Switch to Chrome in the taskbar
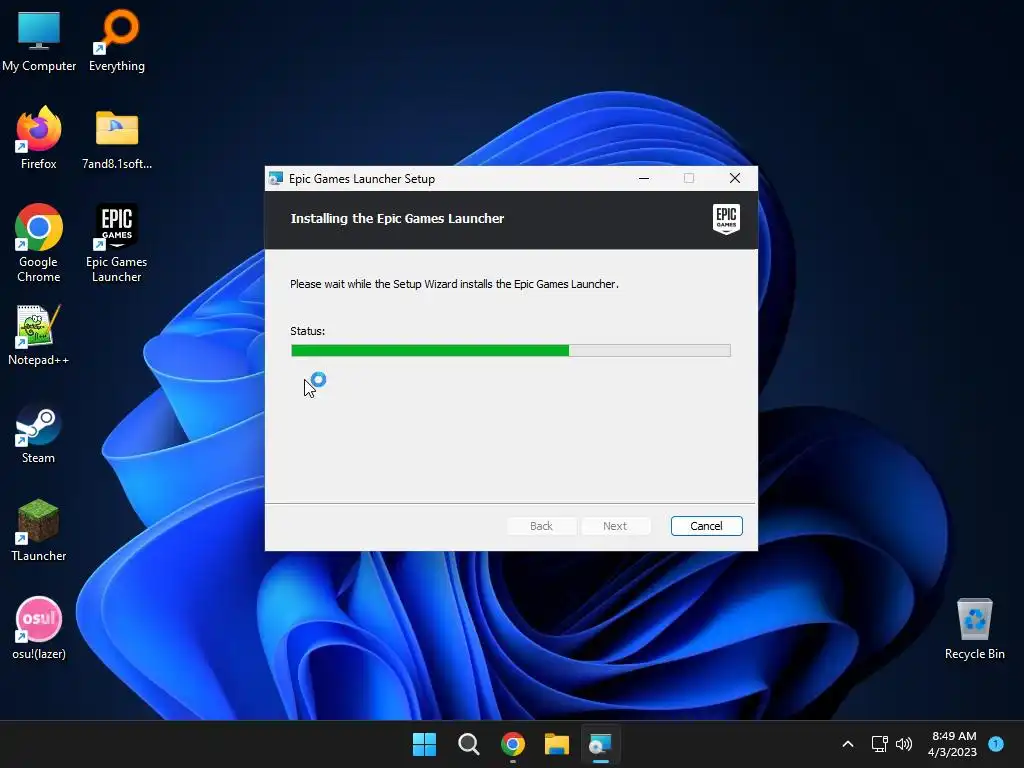 pyautogui.click(x=513, y=744)
